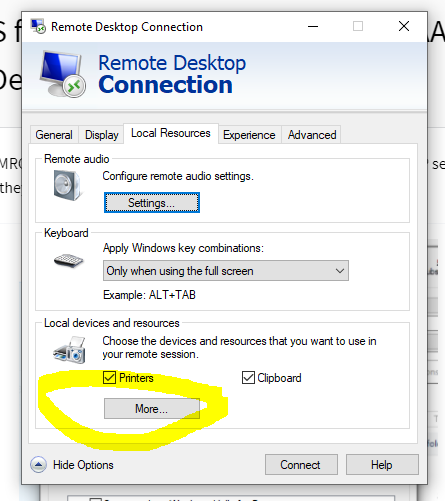The width and height of the screenshot is (445, 501).
Task: Click the remote audio speaker icon
Action: [x=67, y=186]
